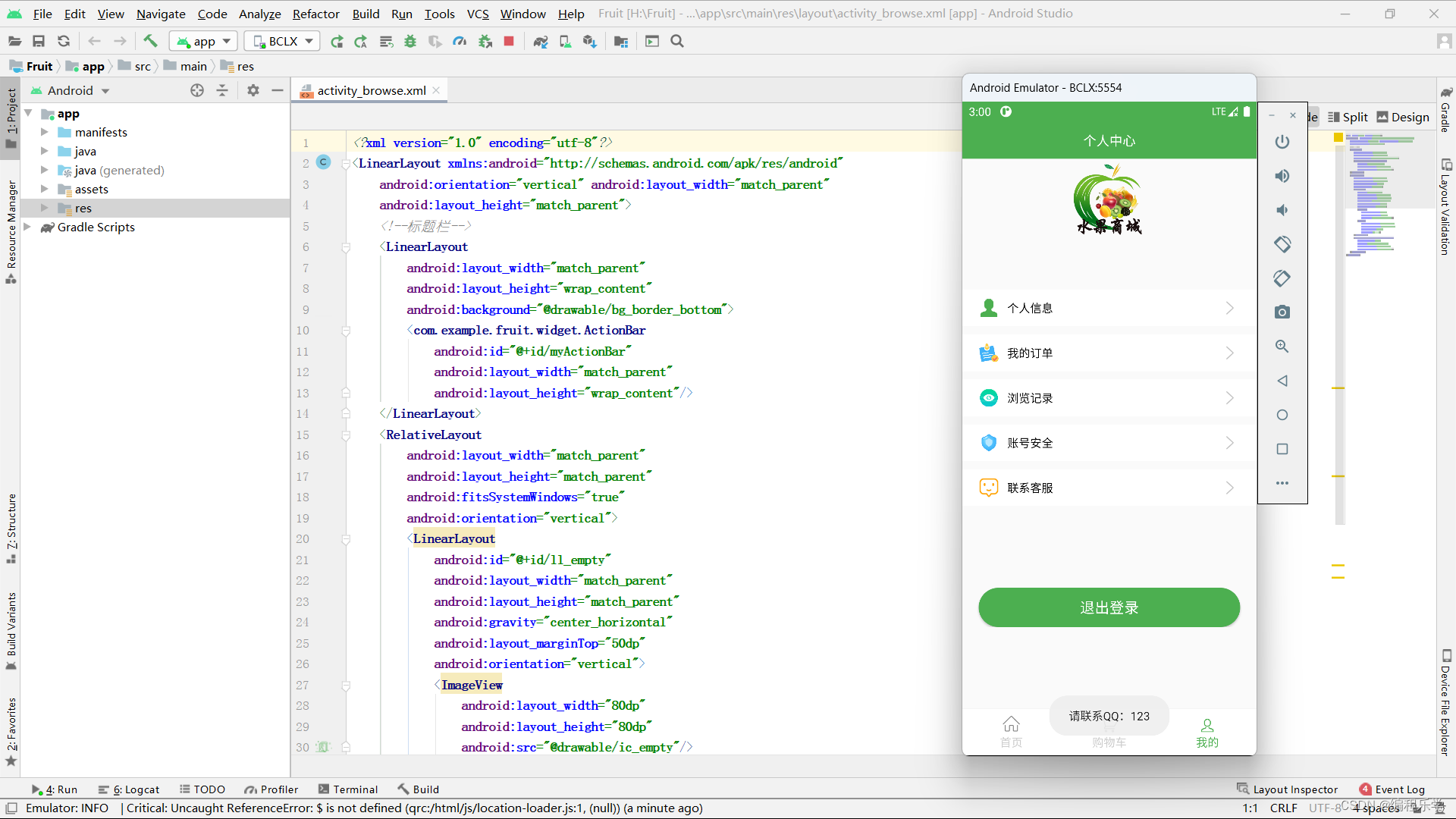Click the Stop run button in toolbar

(509, 41)
